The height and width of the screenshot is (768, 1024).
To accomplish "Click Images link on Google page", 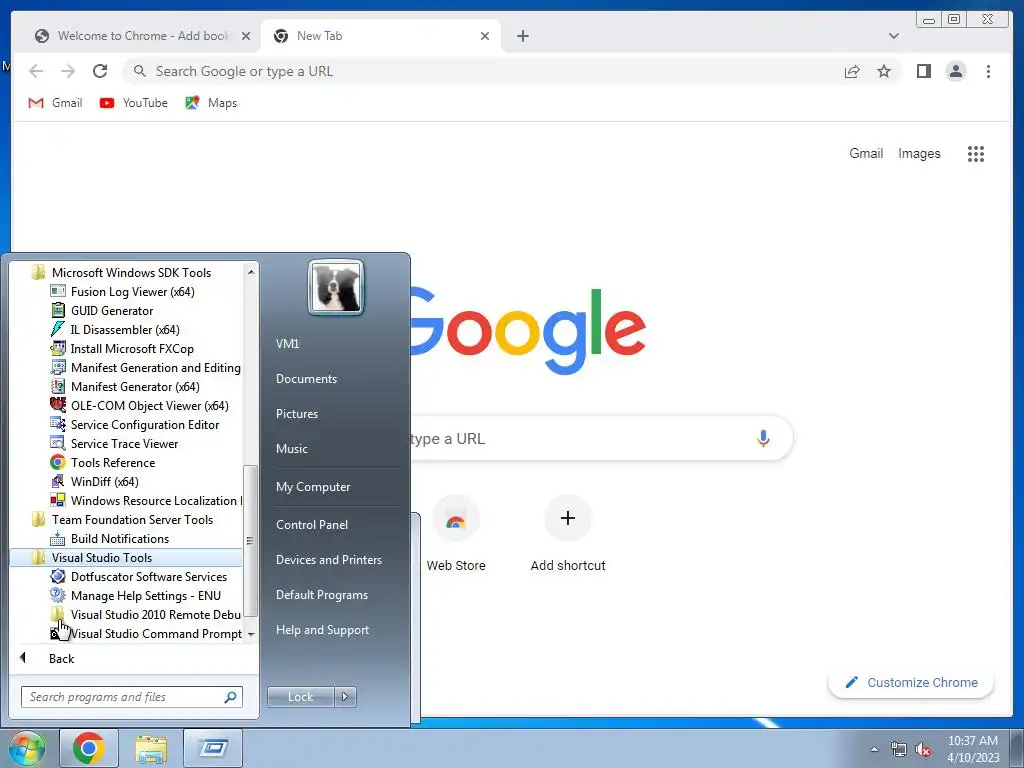I will tap(919, 153).
